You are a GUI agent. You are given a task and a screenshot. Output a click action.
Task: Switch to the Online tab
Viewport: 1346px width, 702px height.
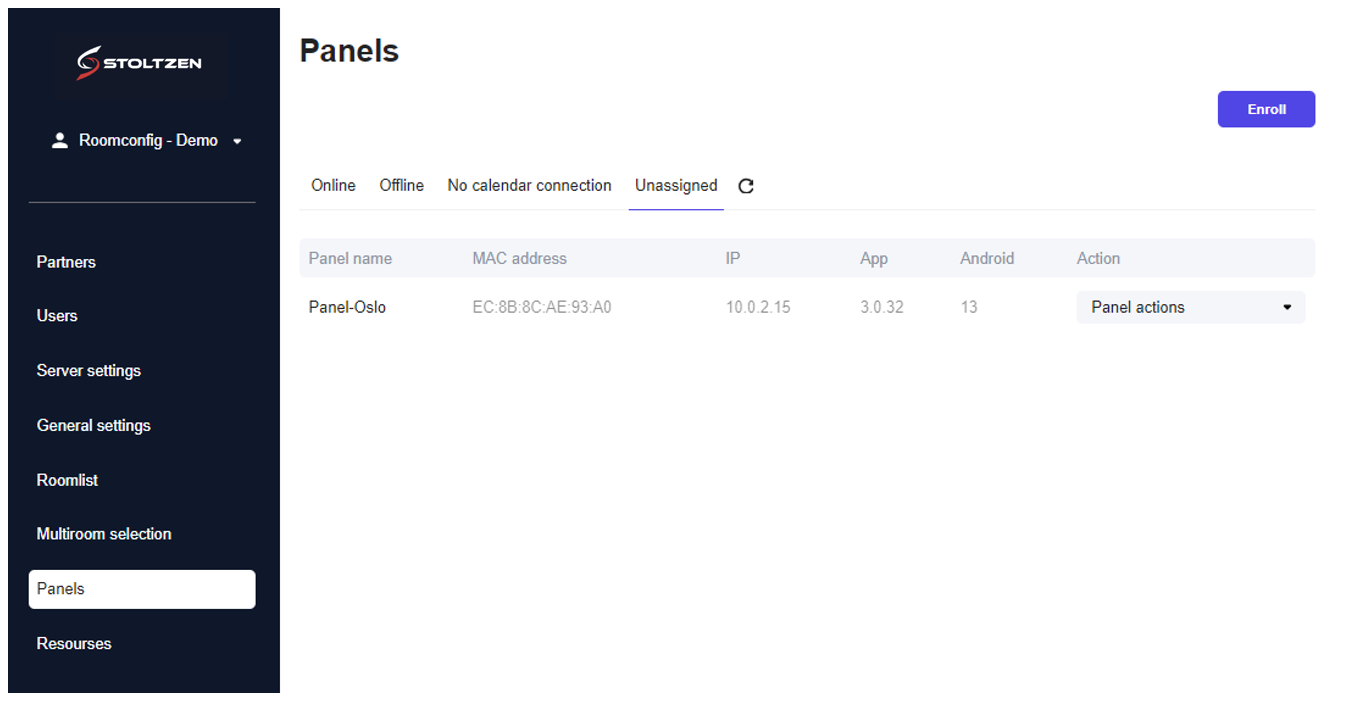[x=333, y=186]
